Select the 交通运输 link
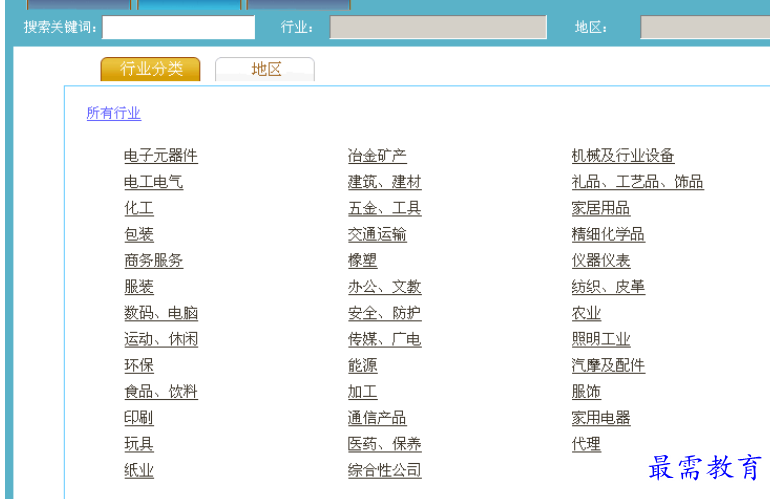Screen dimensions: 770x499 pos(377,234)
